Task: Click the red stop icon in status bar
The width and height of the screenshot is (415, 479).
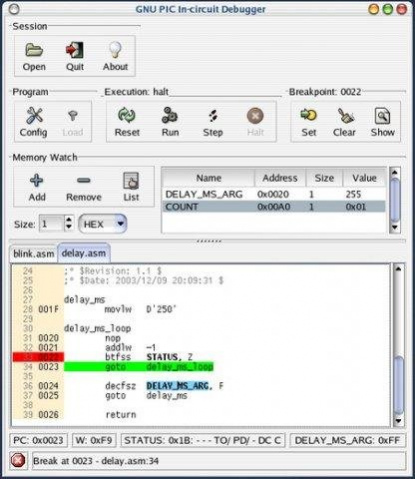Action: (x=18, y=461)
